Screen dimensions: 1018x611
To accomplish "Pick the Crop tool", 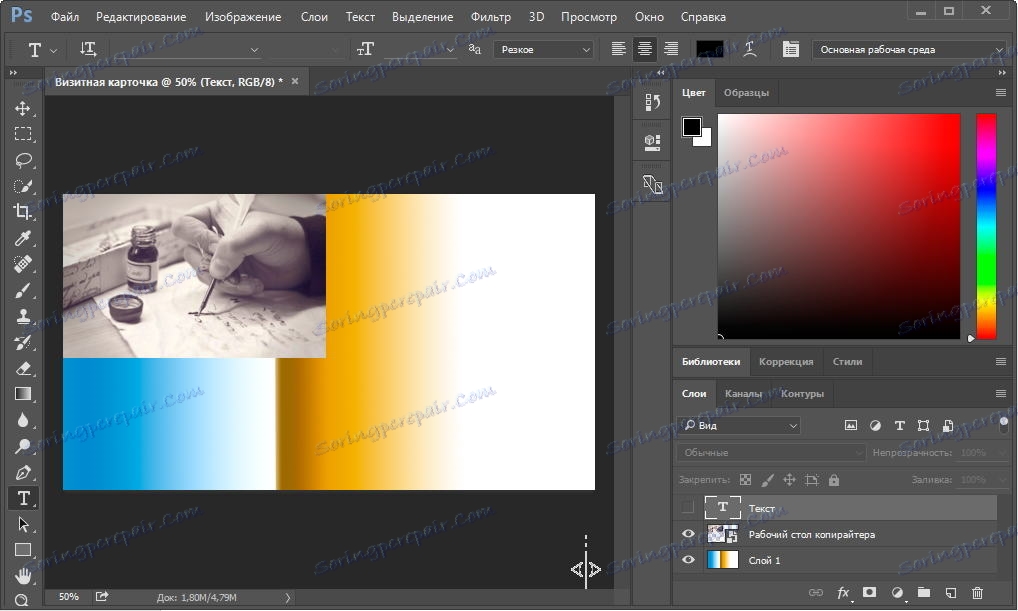I will tap(23, 212).
